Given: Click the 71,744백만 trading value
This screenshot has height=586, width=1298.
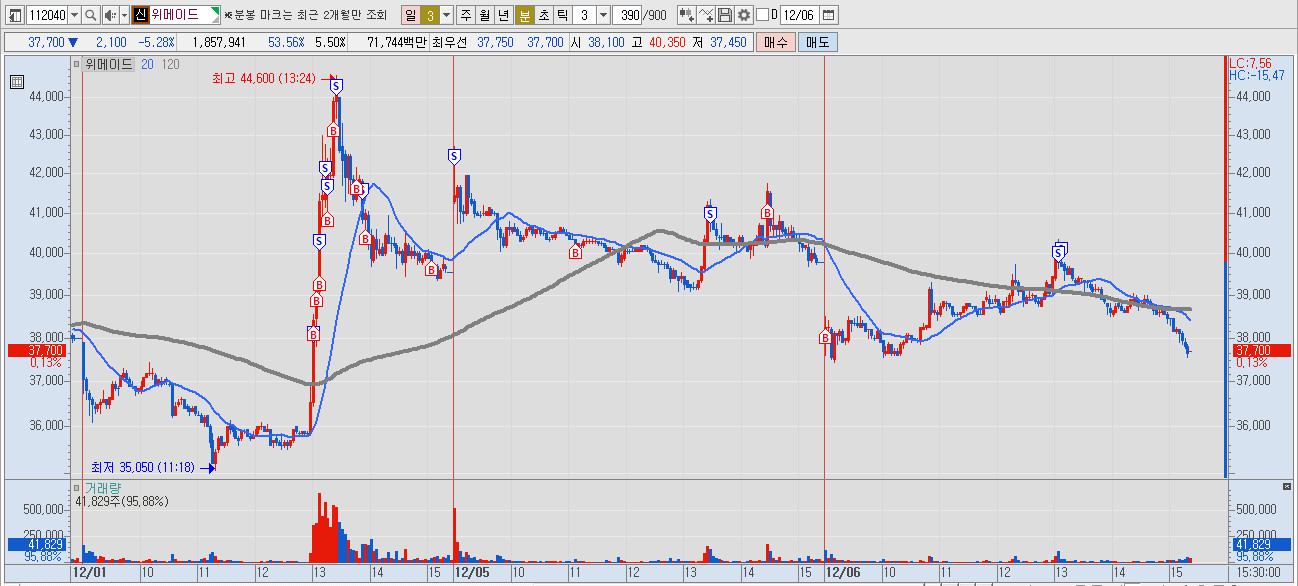Looking at the screenshot, I should click(x=397, y=42).
